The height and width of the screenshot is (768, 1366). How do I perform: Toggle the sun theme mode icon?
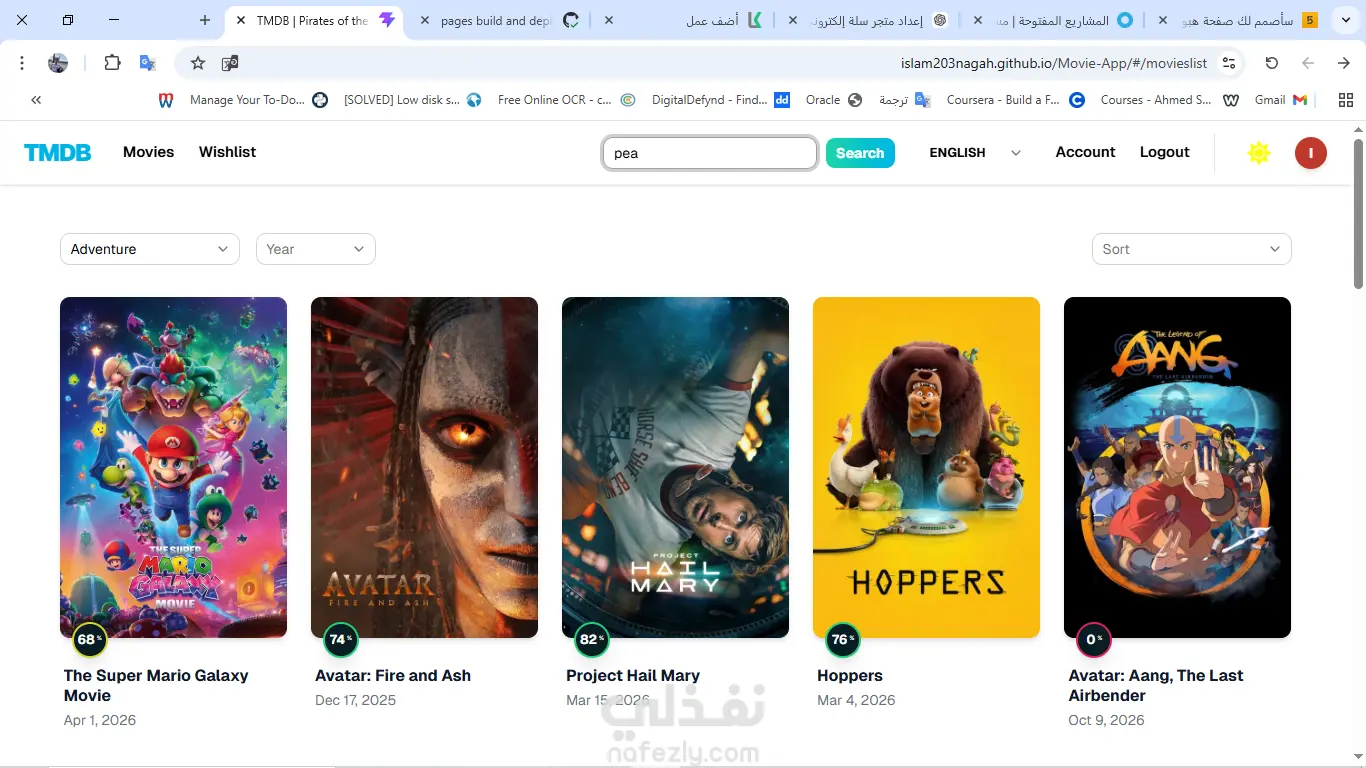1259,153
